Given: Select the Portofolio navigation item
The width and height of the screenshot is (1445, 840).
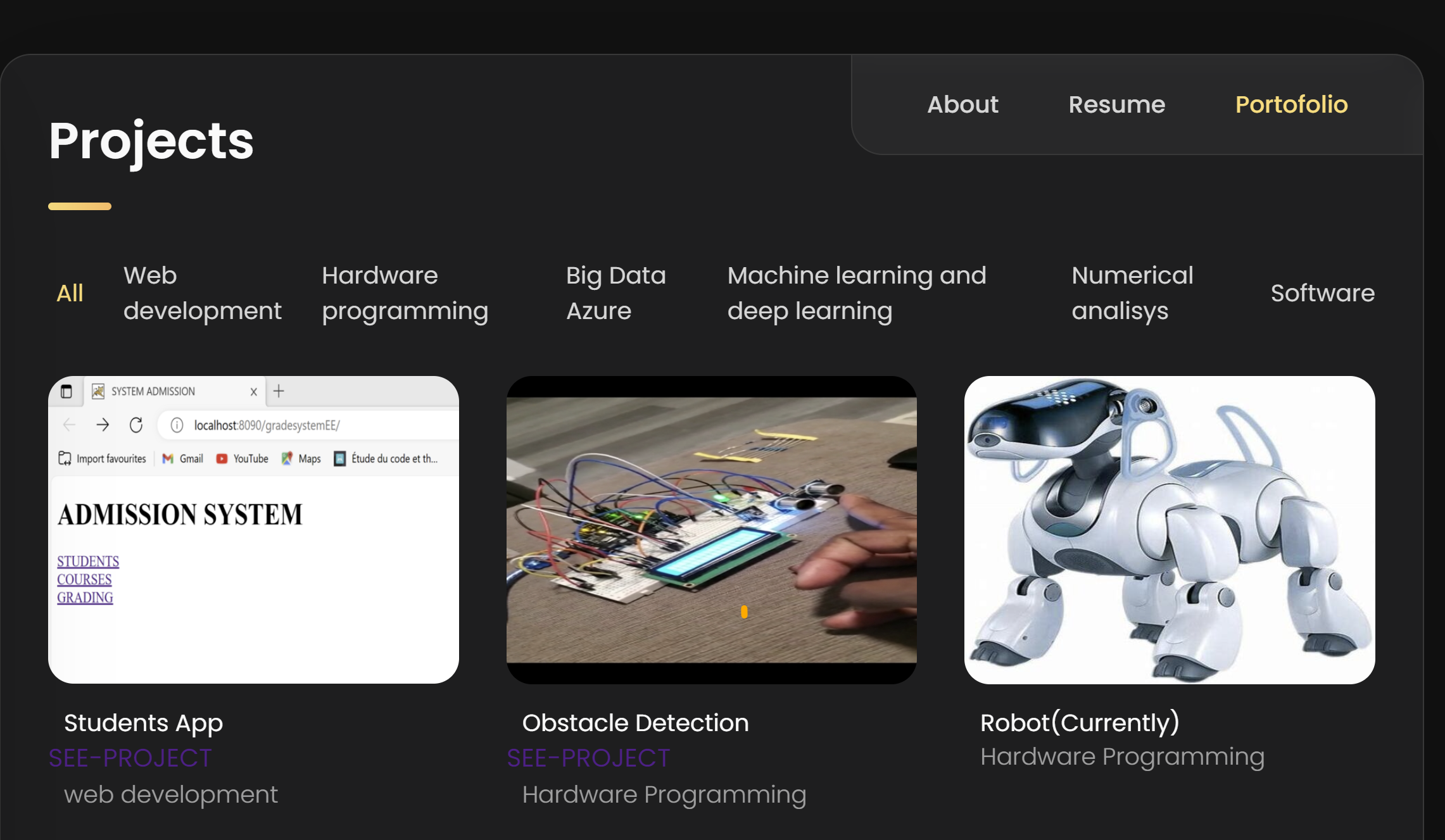Looking at the screenshot, I should pos(1290,104).
